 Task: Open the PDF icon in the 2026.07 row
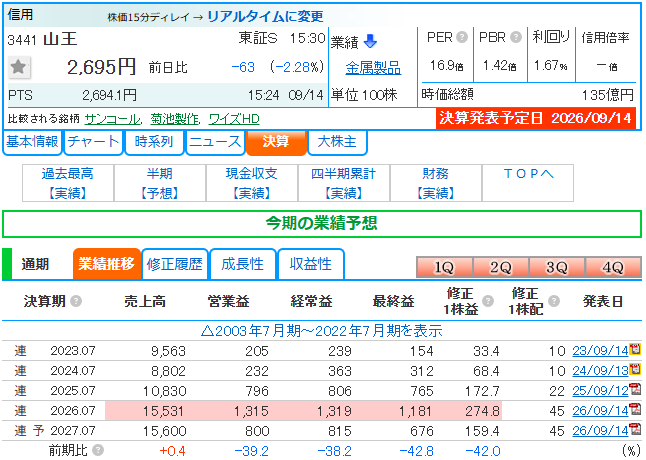tap(636, 409)
